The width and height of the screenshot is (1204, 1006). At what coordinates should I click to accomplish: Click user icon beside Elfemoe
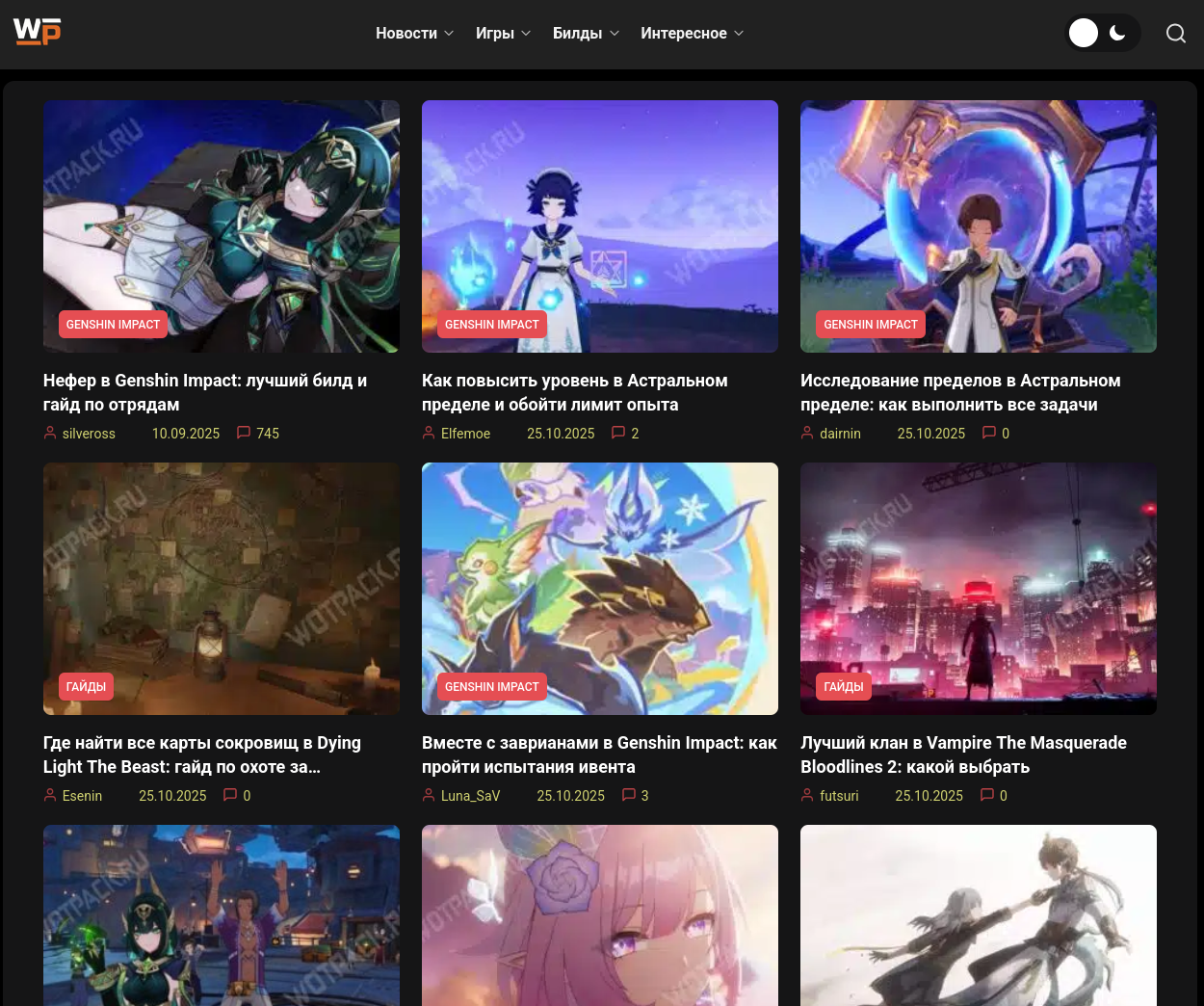point(429,433)
